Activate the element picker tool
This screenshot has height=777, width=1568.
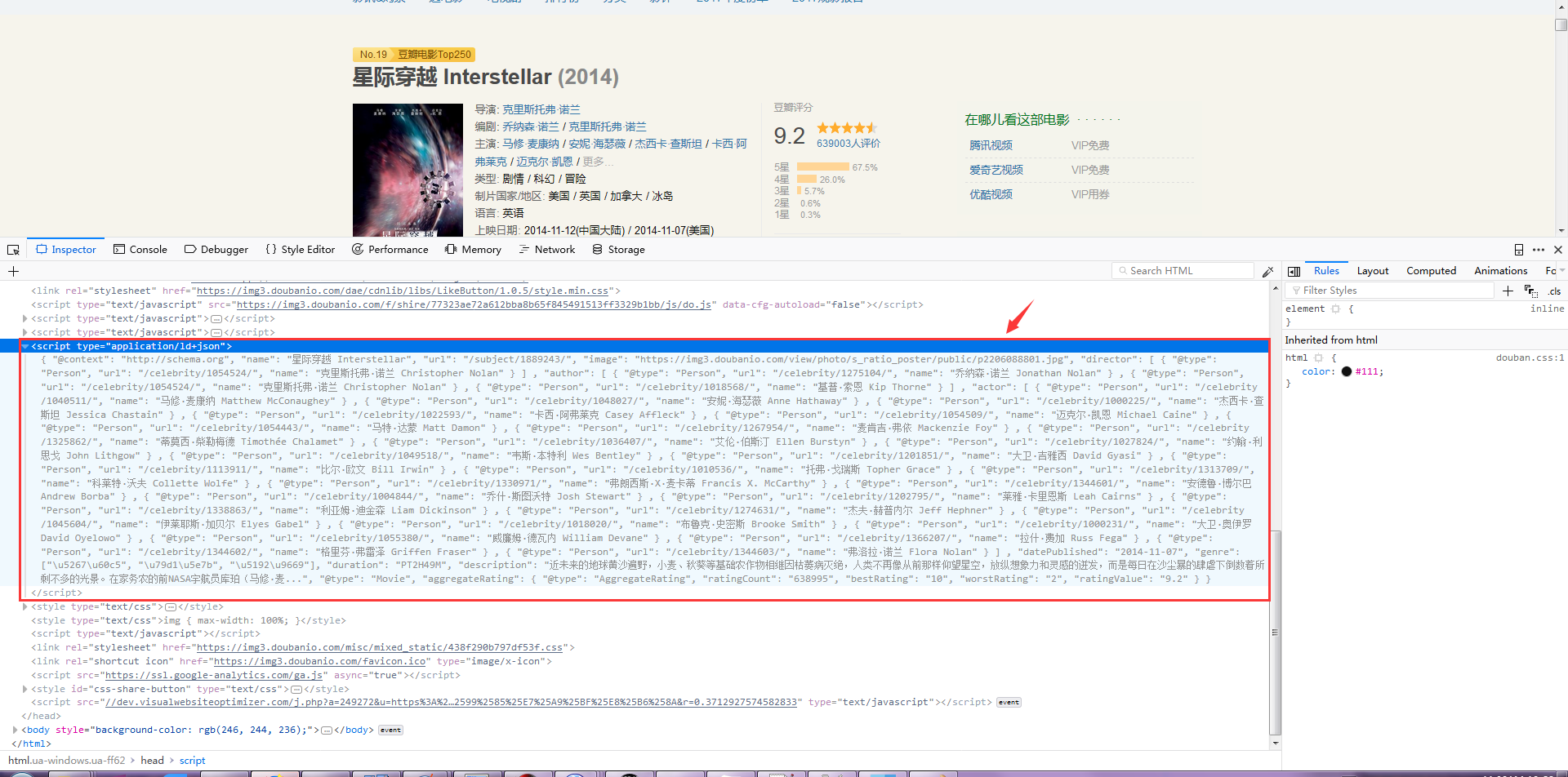(x=13, y=250)
